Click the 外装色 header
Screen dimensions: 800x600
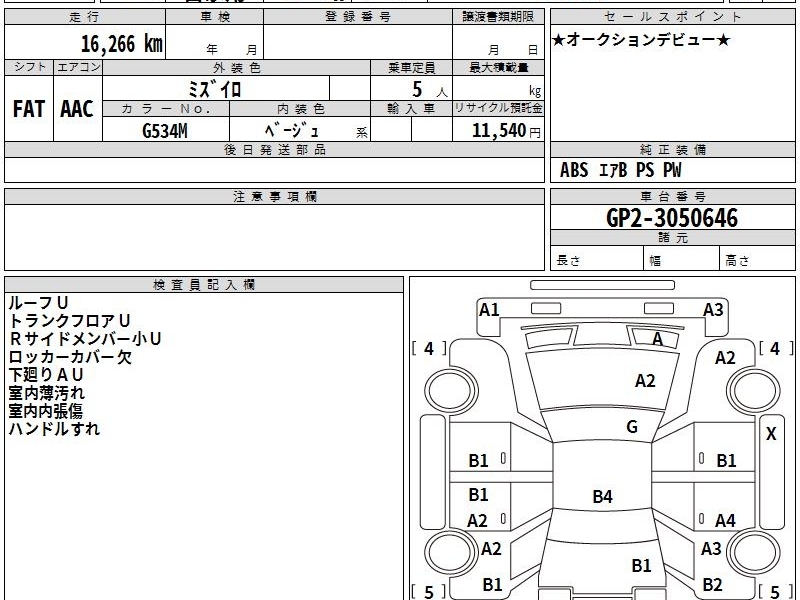pos(237,67)
